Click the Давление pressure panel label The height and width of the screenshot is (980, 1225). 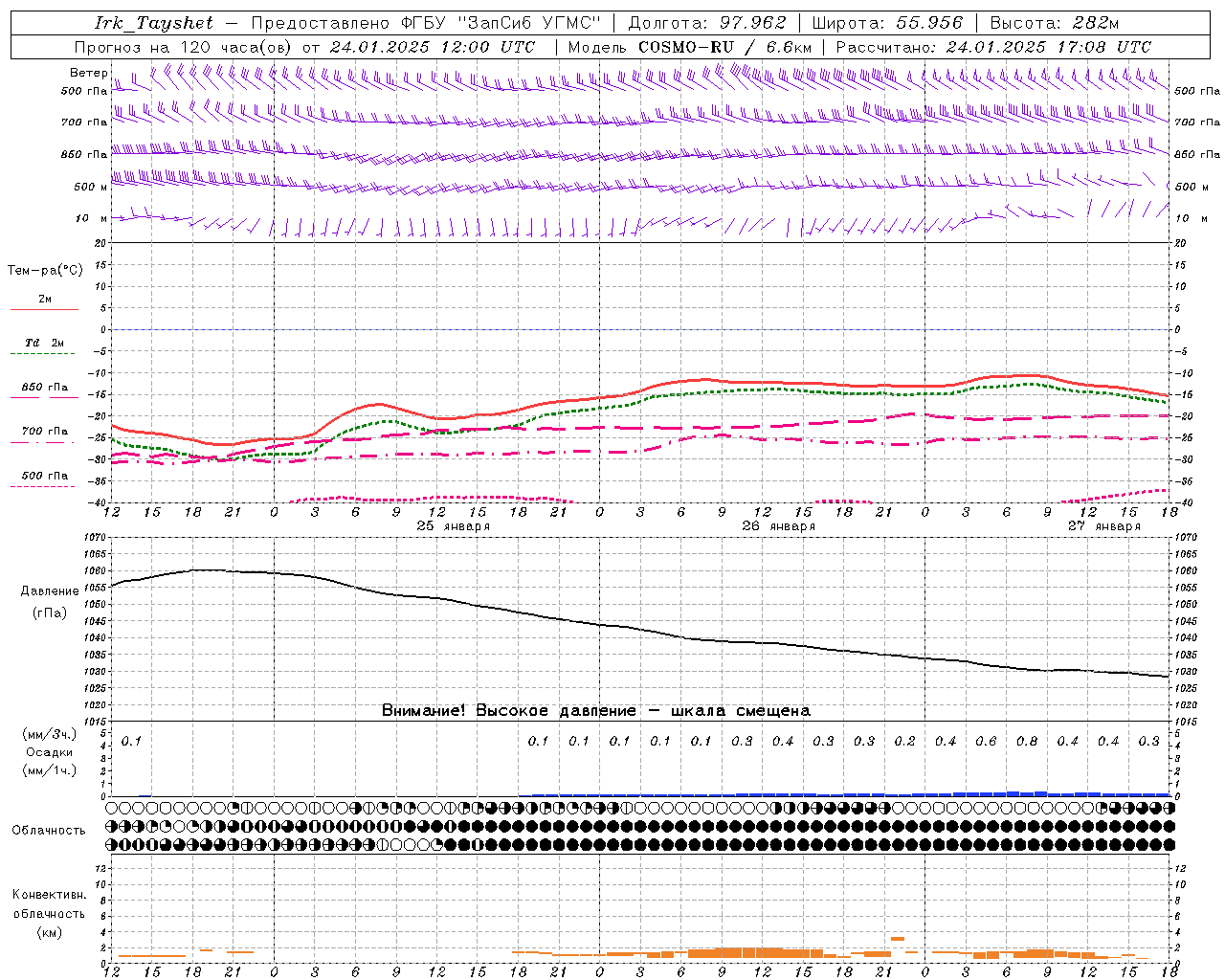(x=49, y=591)
